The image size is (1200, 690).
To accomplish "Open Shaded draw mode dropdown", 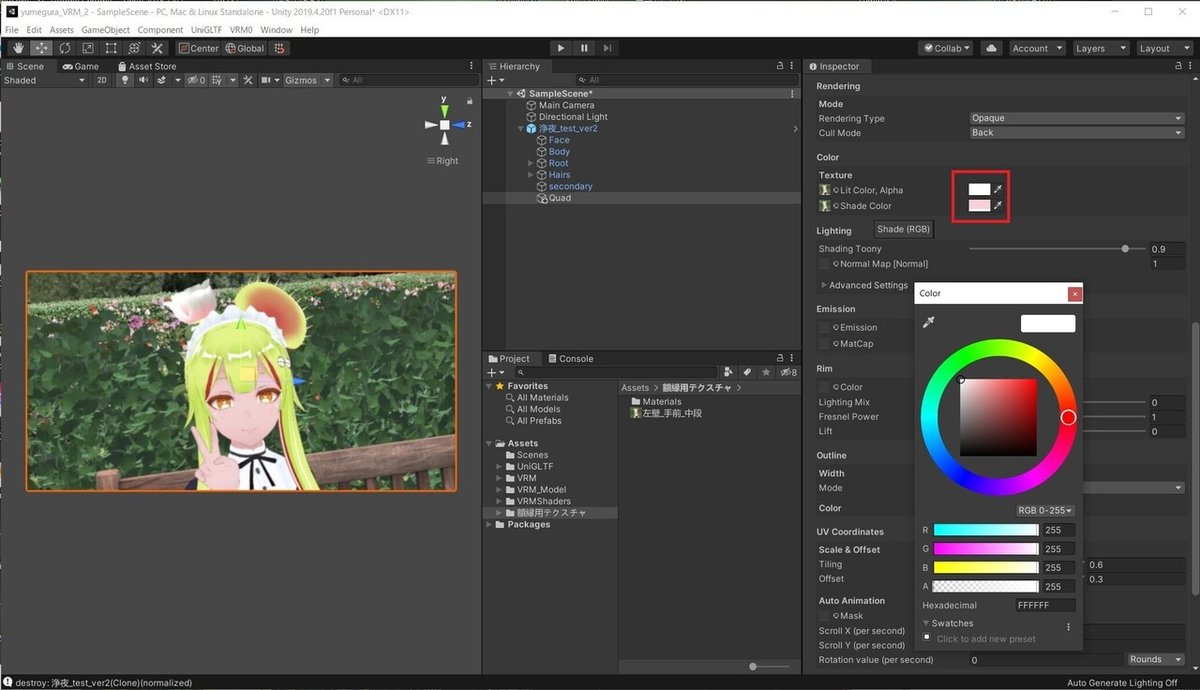I will (44, 80).
